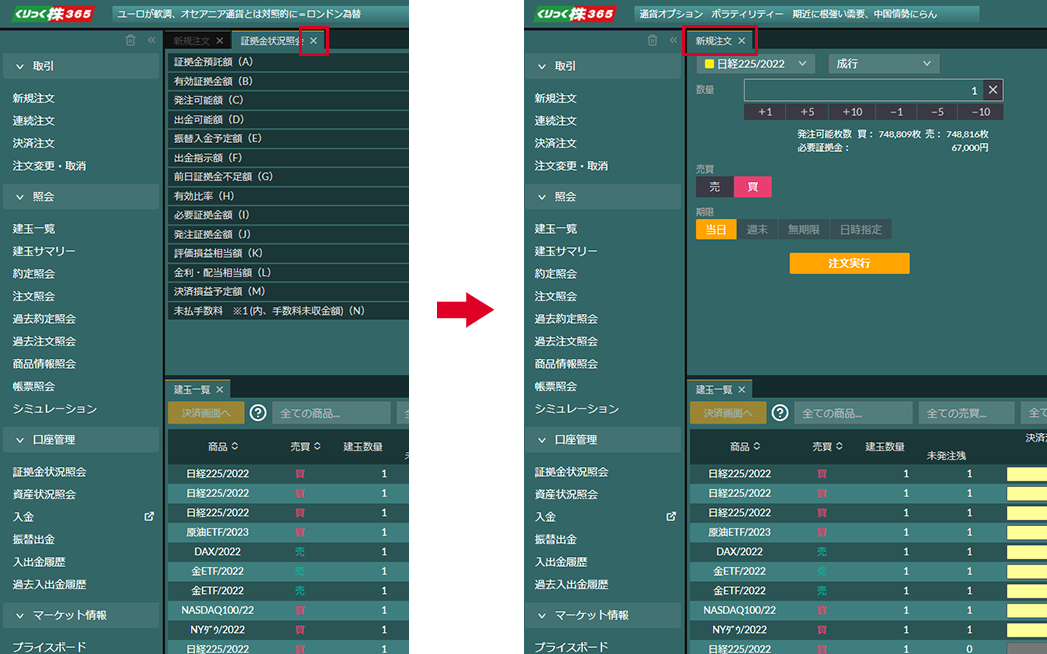Click yellow 決済 cell in 原油ETF/2023 row
1047x654 pixels.
[x=1027, y=532]
